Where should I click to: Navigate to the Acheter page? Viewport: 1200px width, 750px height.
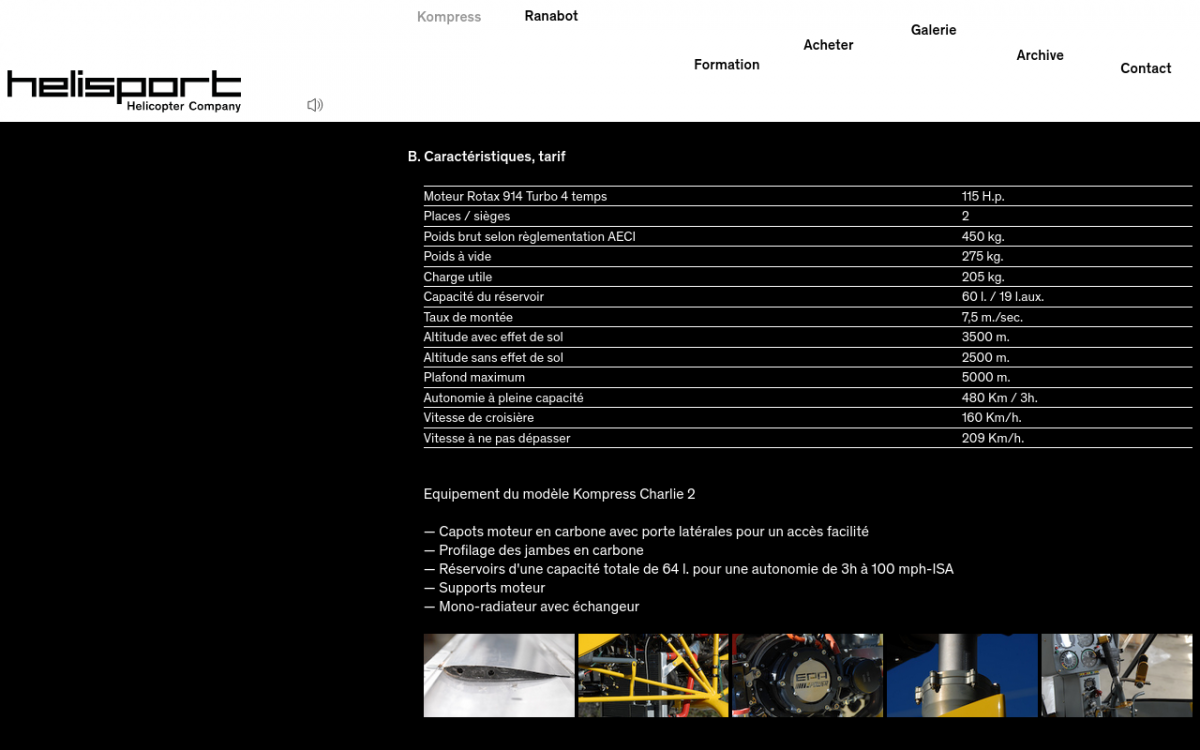pyautogui.click(x=828, y=45)
